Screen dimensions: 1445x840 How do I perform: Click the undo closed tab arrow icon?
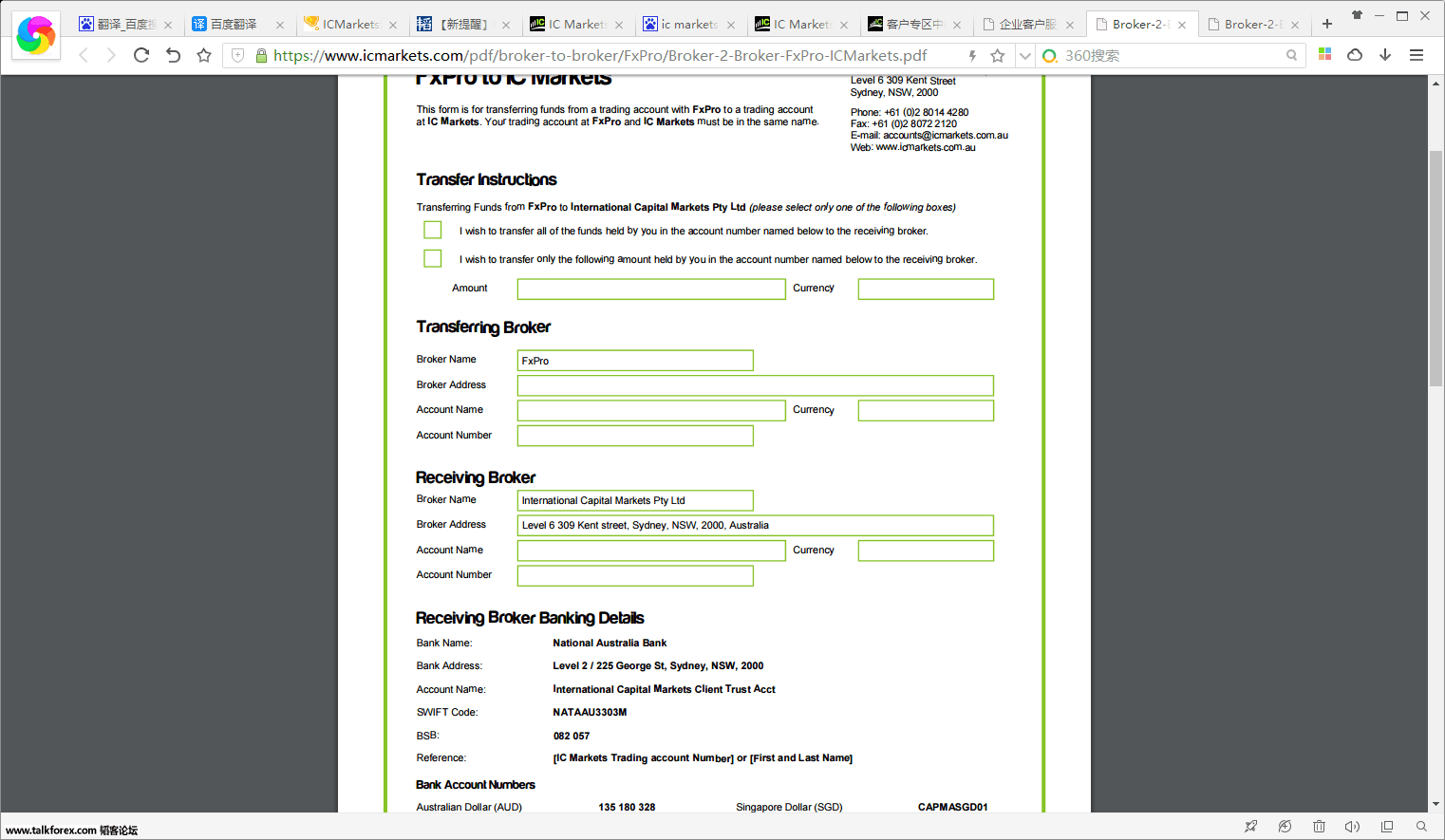[x=173, y=56]
